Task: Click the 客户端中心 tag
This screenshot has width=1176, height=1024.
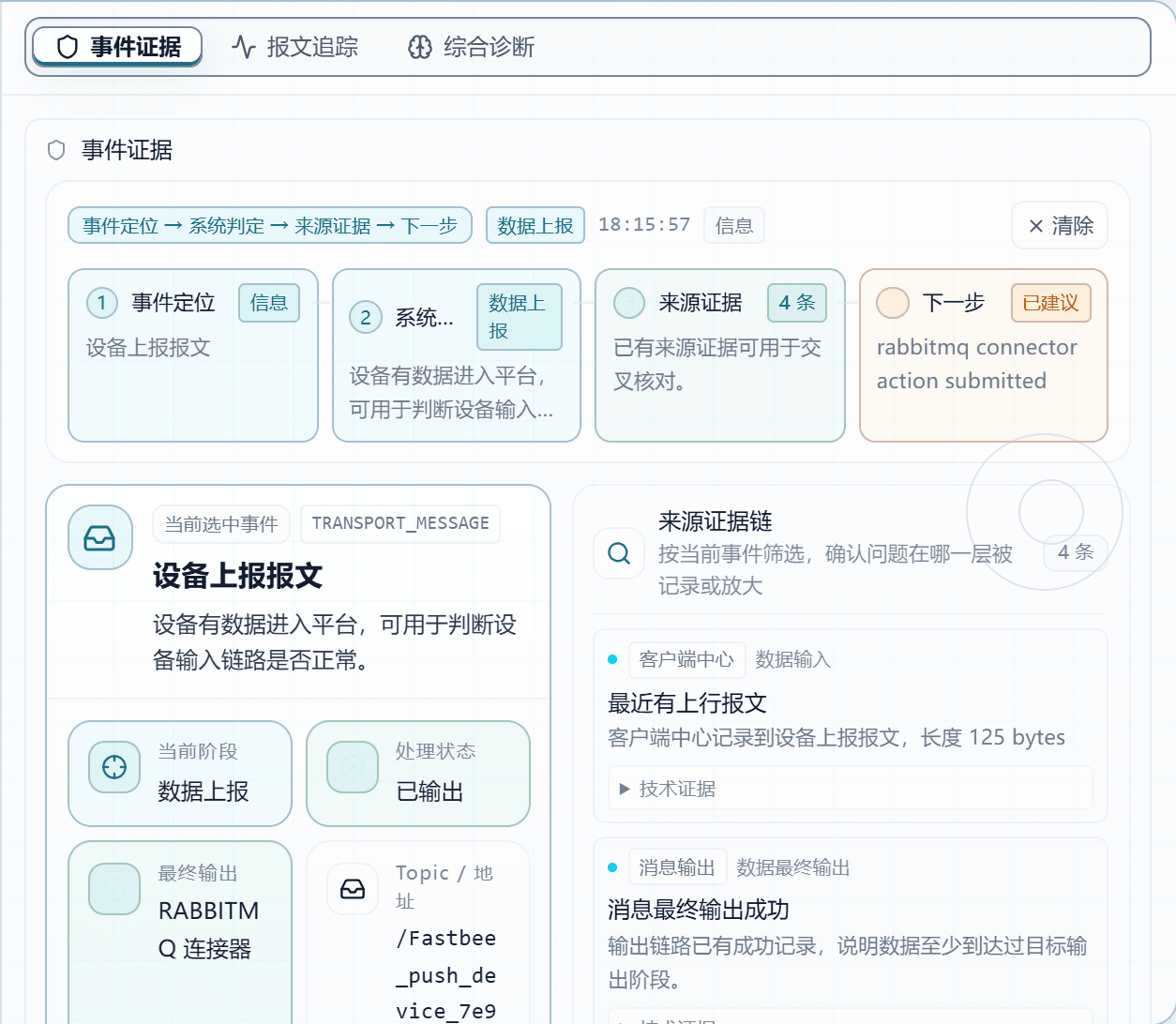Action: coord(686,659)
